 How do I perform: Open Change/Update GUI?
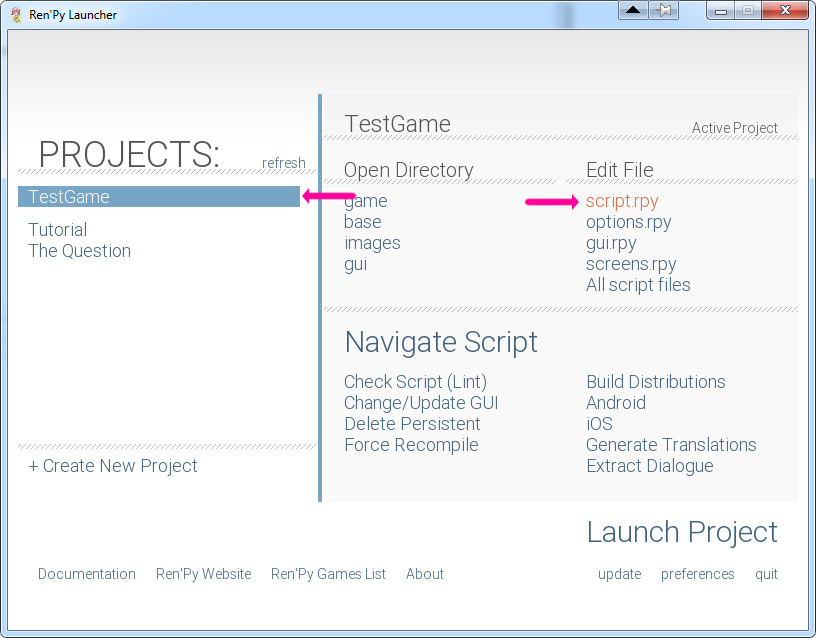[421, 403]
